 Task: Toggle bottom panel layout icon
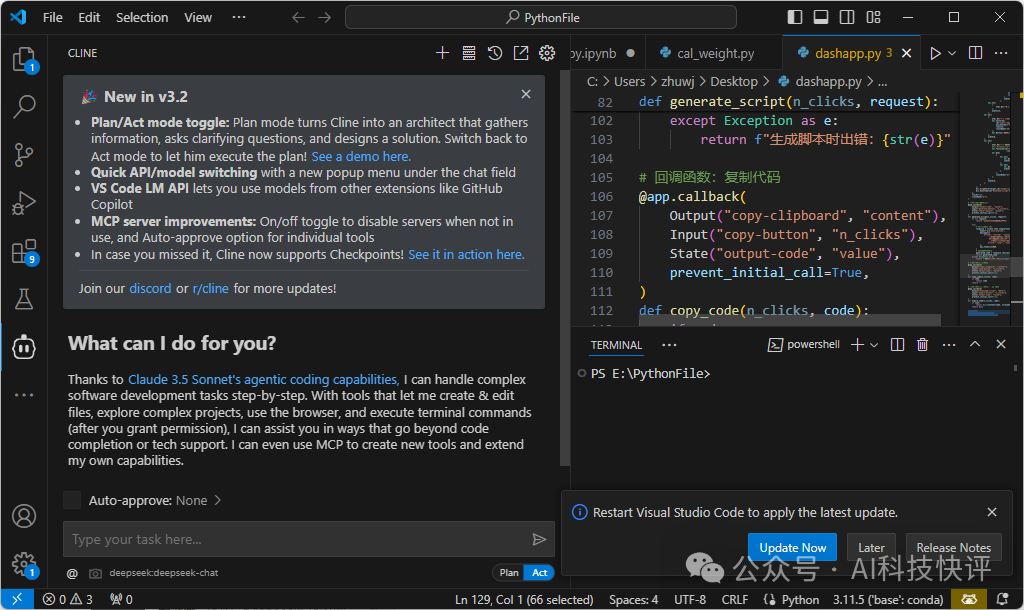[821, 17]
